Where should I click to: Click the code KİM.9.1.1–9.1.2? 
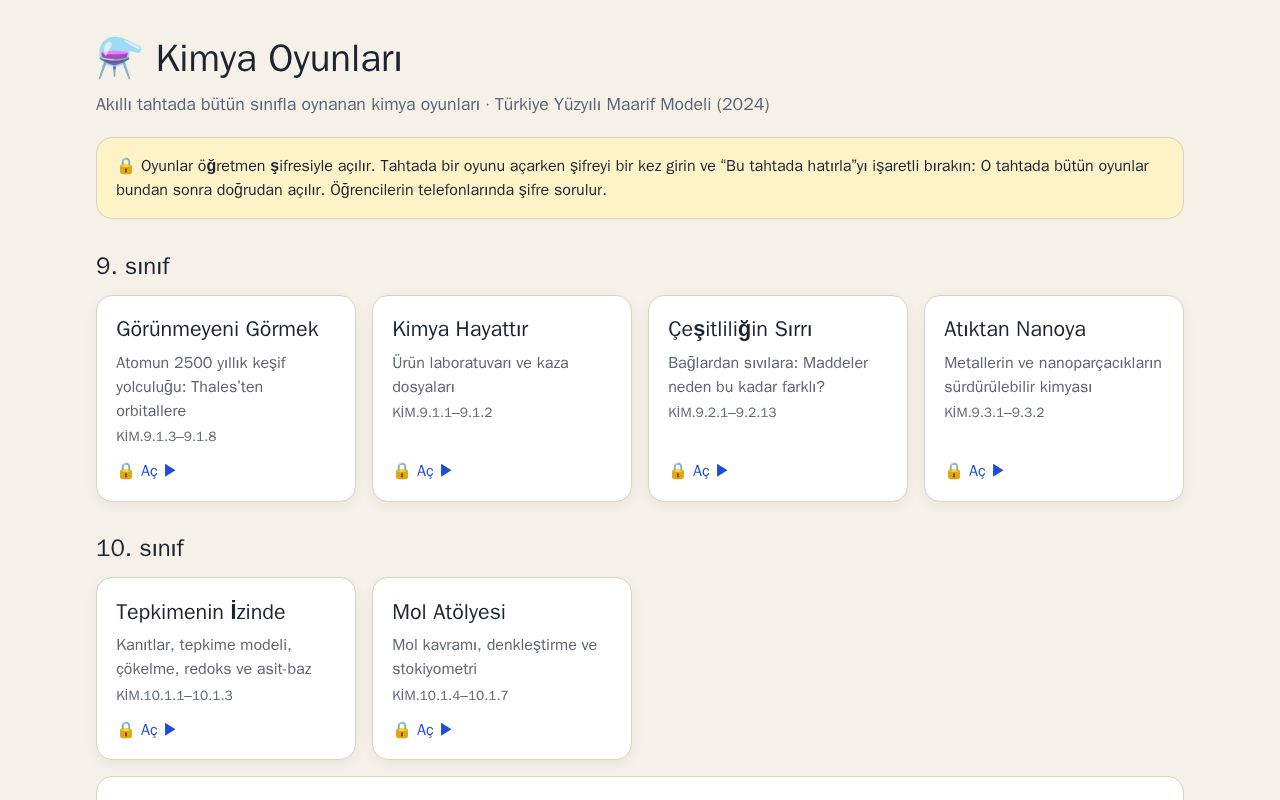(x=442, y=413)
